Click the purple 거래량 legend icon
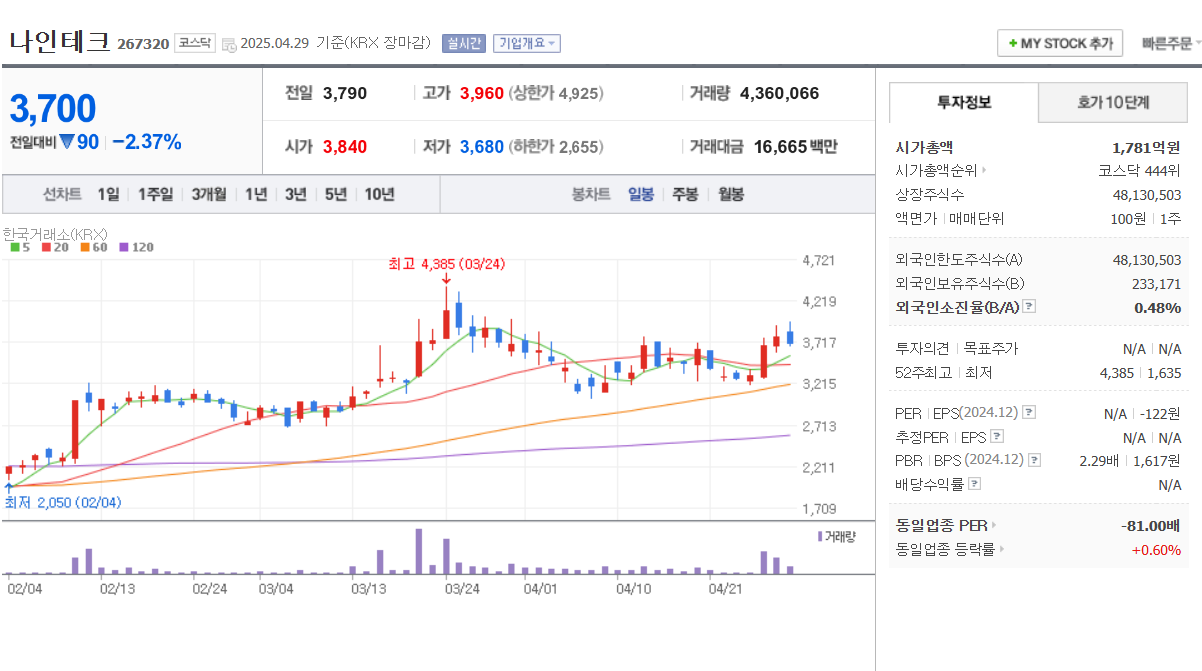The image size is (1202, 671). 819,538
